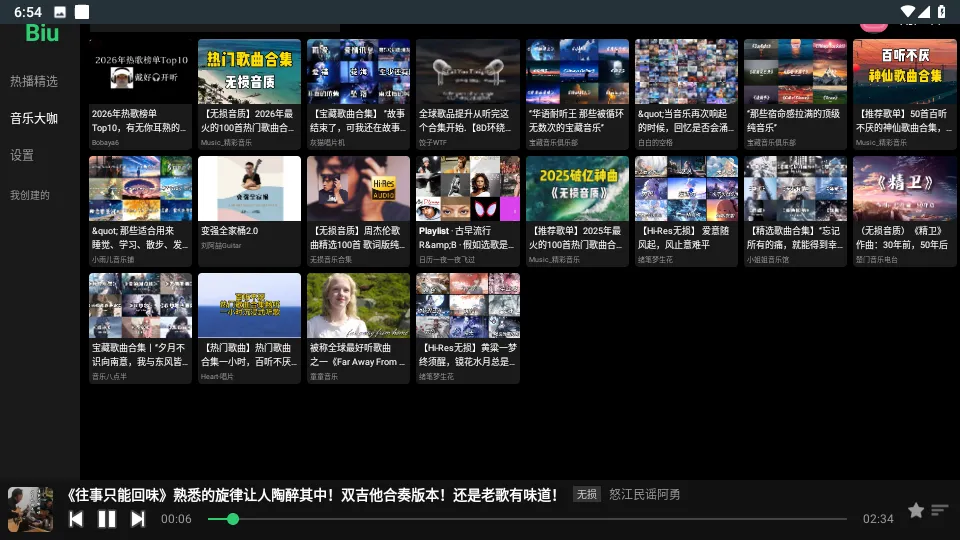
Task: Open 当音乐再次响起 playlist card
Action: (x=686, y=94)
